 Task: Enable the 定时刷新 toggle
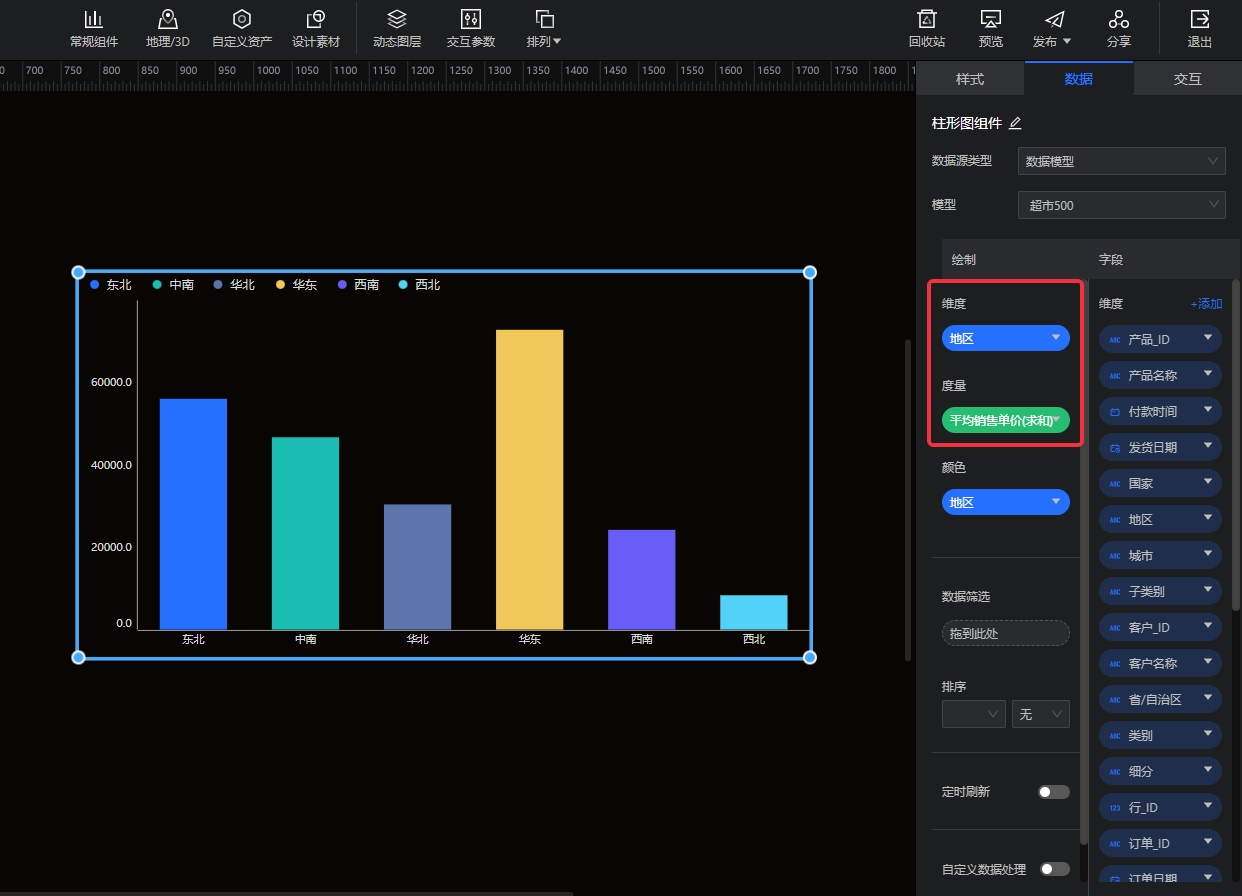[x=1053, y=792]
